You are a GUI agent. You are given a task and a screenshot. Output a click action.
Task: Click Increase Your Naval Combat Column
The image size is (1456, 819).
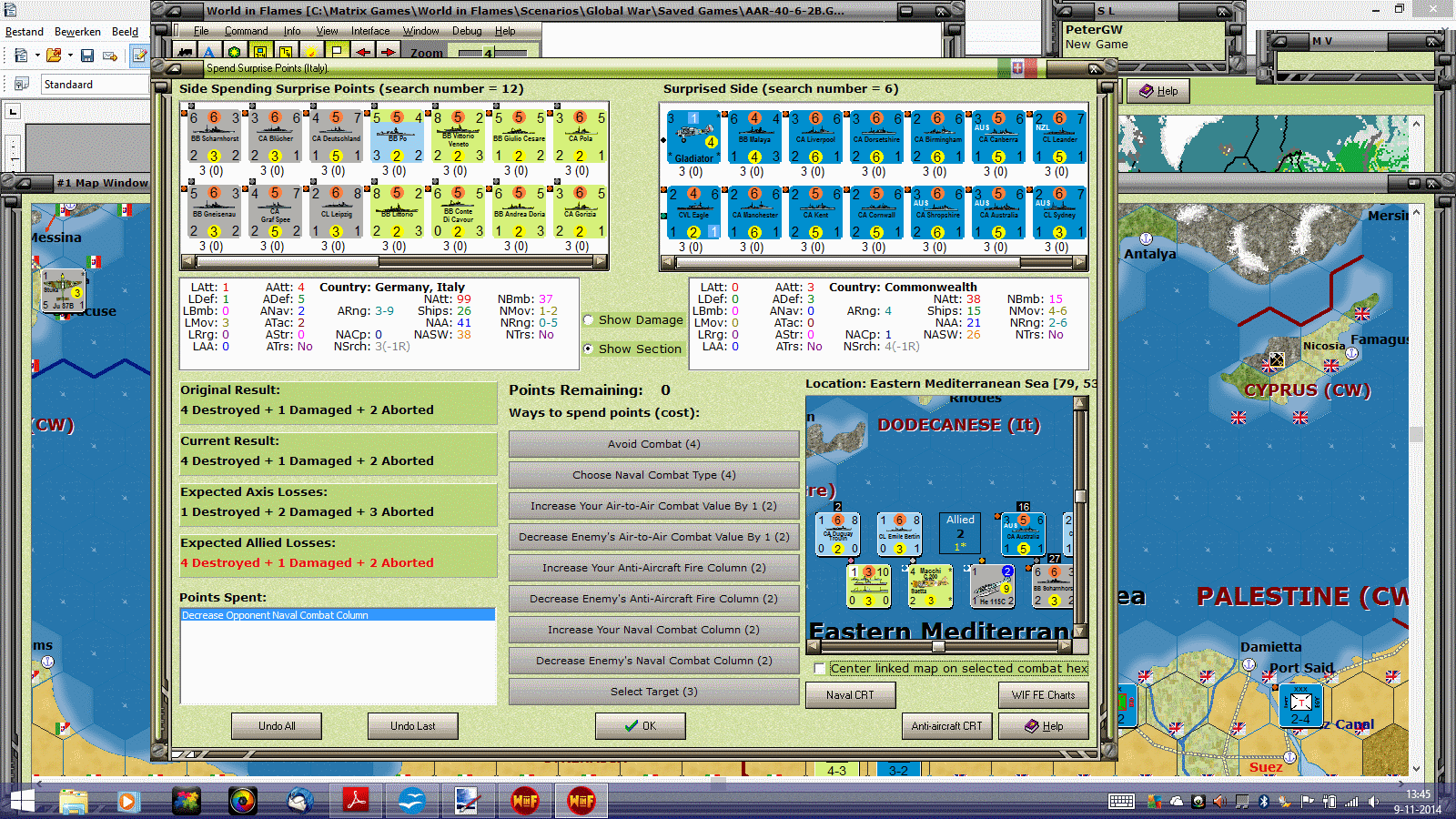pos(654,630)
